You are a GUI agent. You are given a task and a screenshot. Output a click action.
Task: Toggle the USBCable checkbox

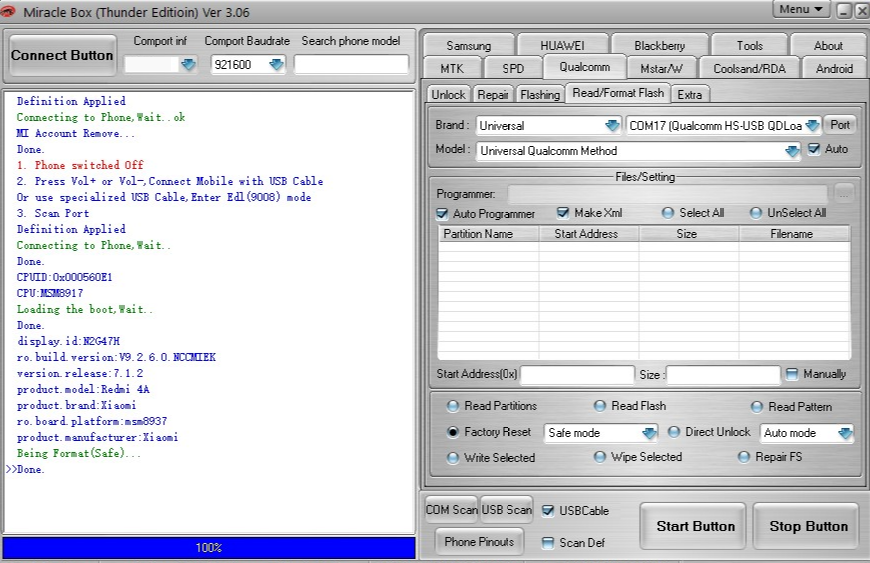[x=548, y=511]
